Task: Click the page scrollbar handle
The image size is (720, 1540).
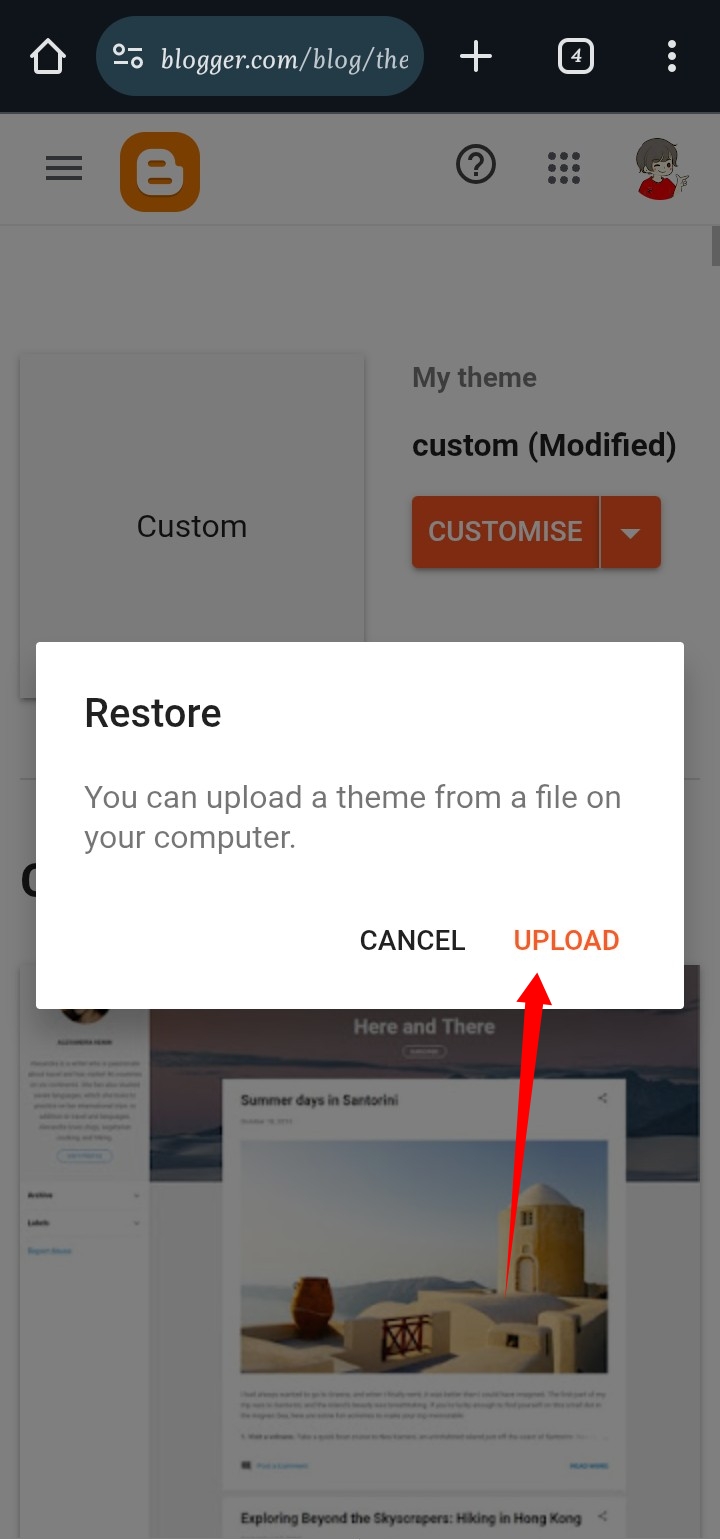Action: point(715,245)
